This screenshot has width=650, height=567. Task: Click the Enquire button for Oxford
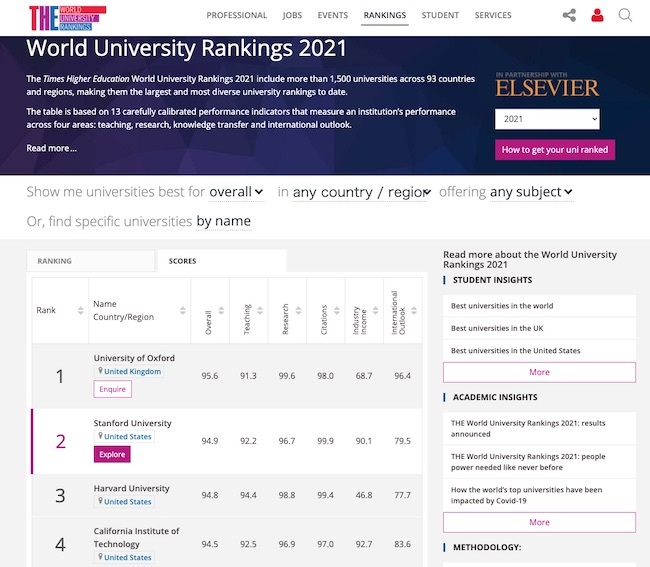(112, 389)
